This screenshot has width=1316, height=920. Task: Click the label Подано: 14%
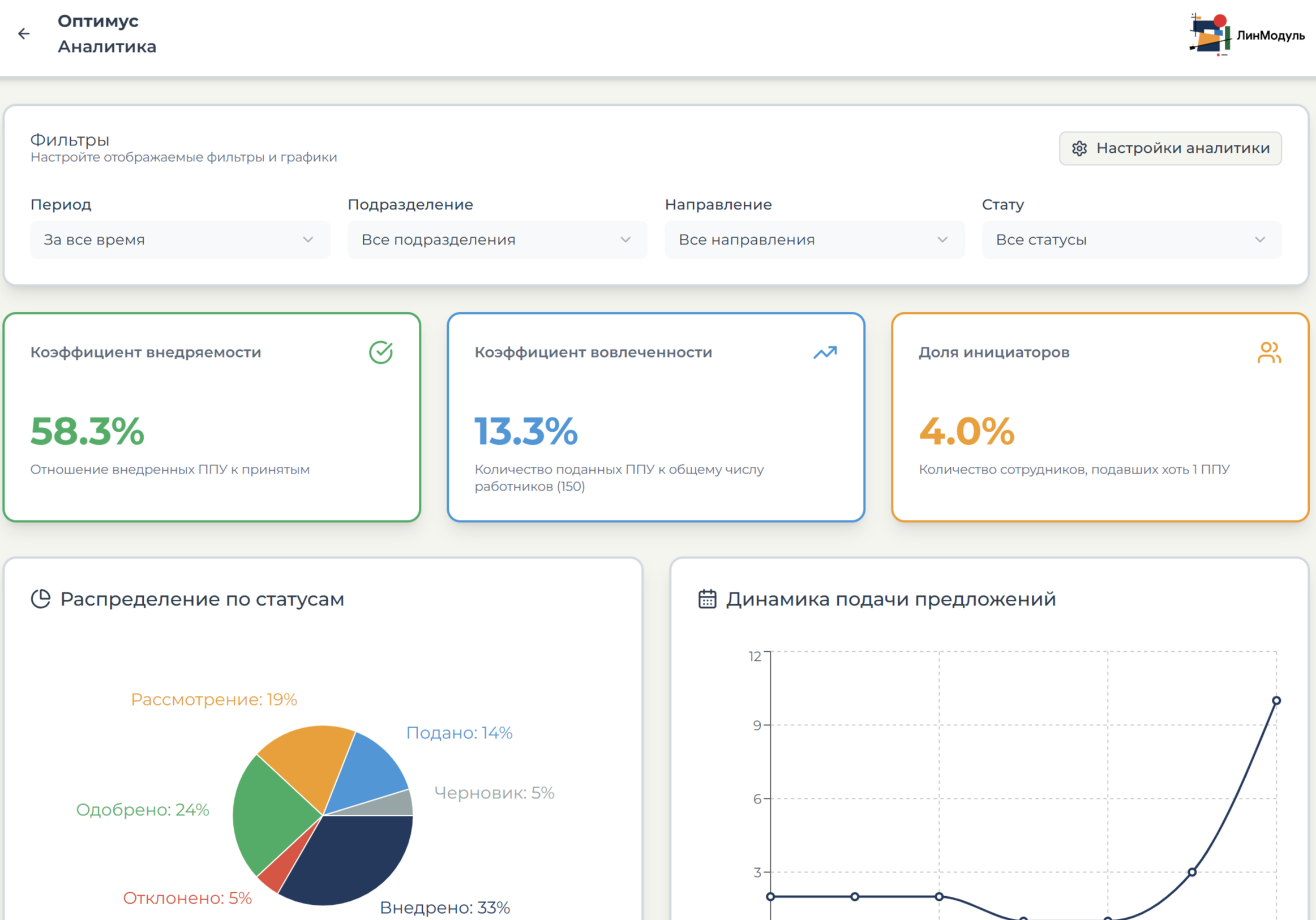459,733
